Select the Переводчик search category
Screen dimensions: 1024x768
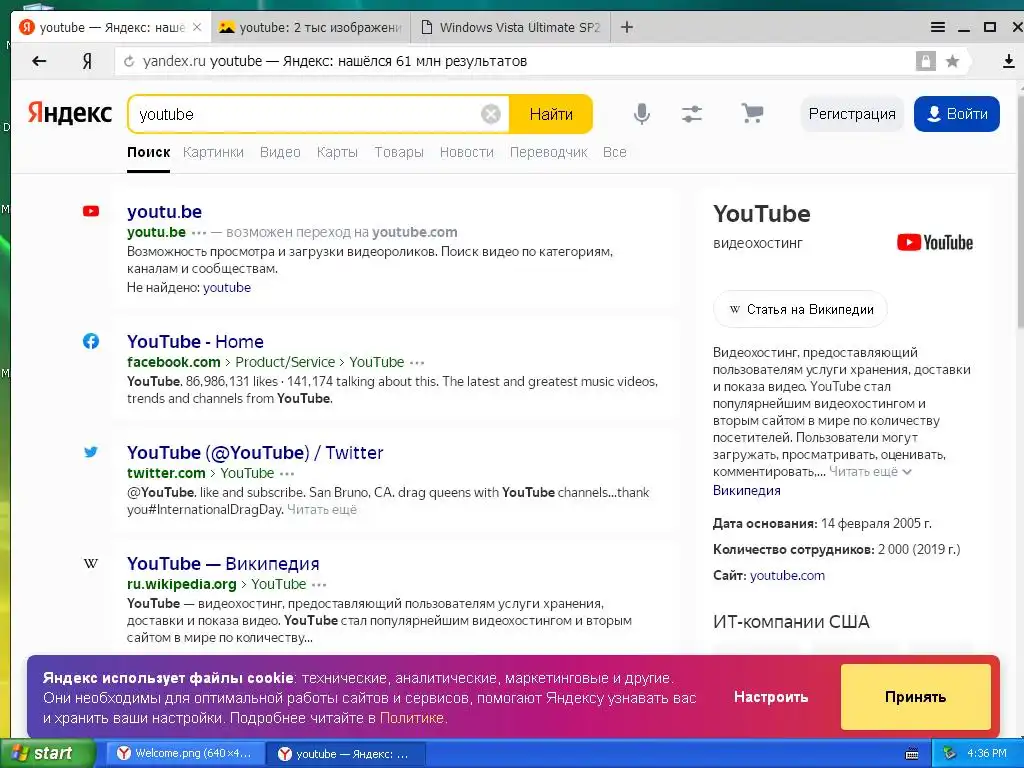pos(549,152)
